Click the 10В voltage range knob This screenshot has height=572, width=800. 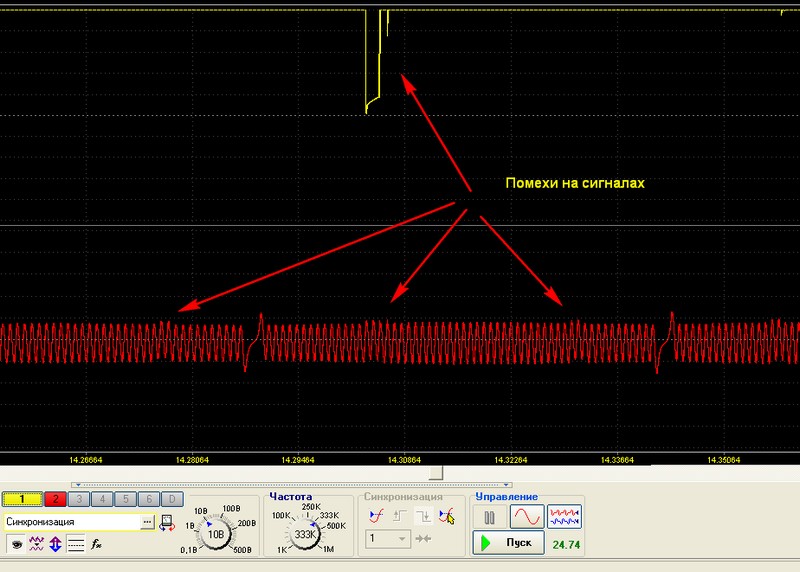pos(216,534)
